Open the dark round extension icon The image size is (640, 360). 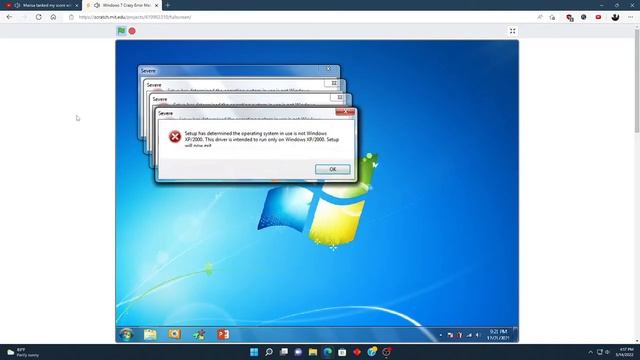[584, 17]
